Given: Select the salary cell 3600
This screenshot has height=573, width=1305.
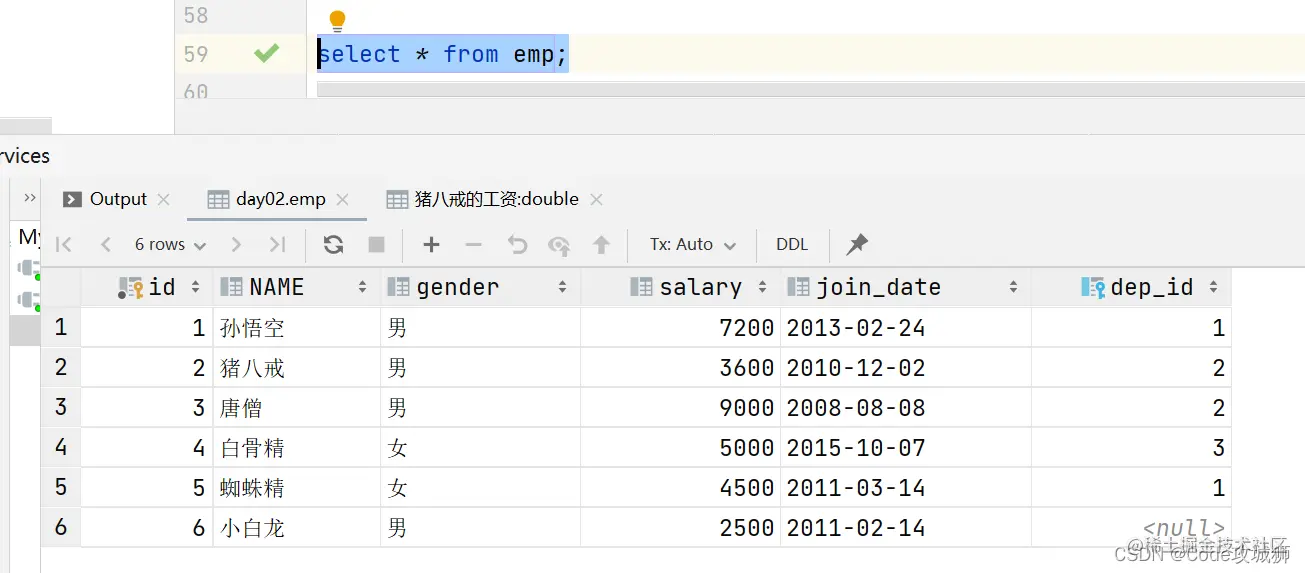Looking at the screenshot, I should click(x=680, y=367).
